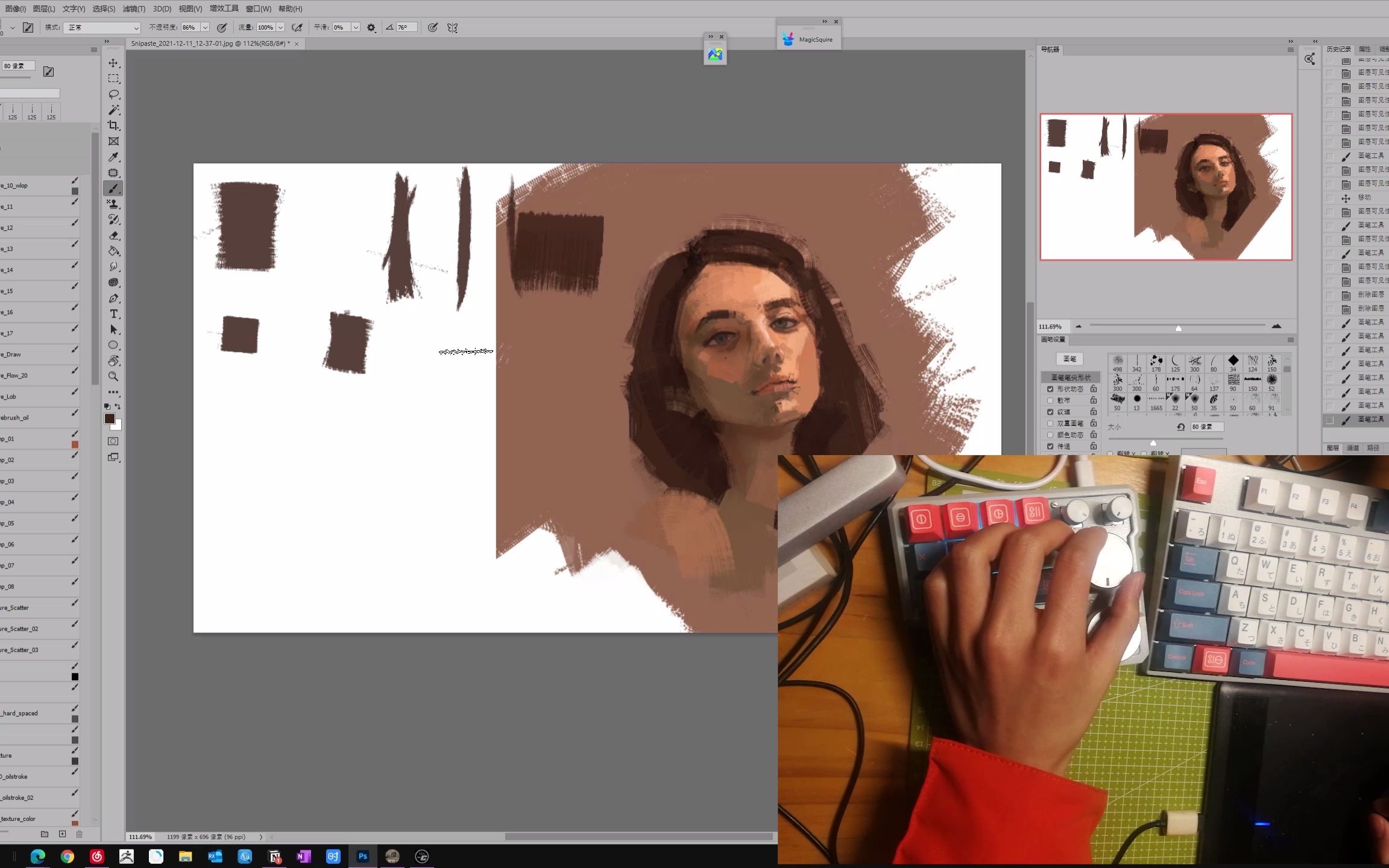The image size is (1389, 868).
Task: Enable airbrush-style build-up icon
Action: pos(297,28)
